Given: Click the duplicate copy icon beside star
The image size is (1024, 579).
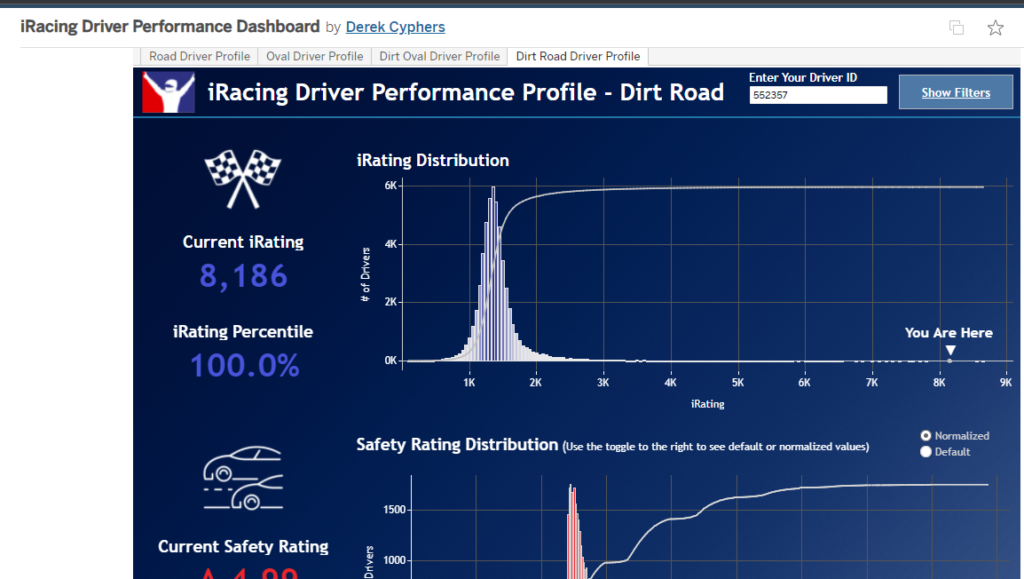Looking at the screenshot, I should [x=956, y=28].
